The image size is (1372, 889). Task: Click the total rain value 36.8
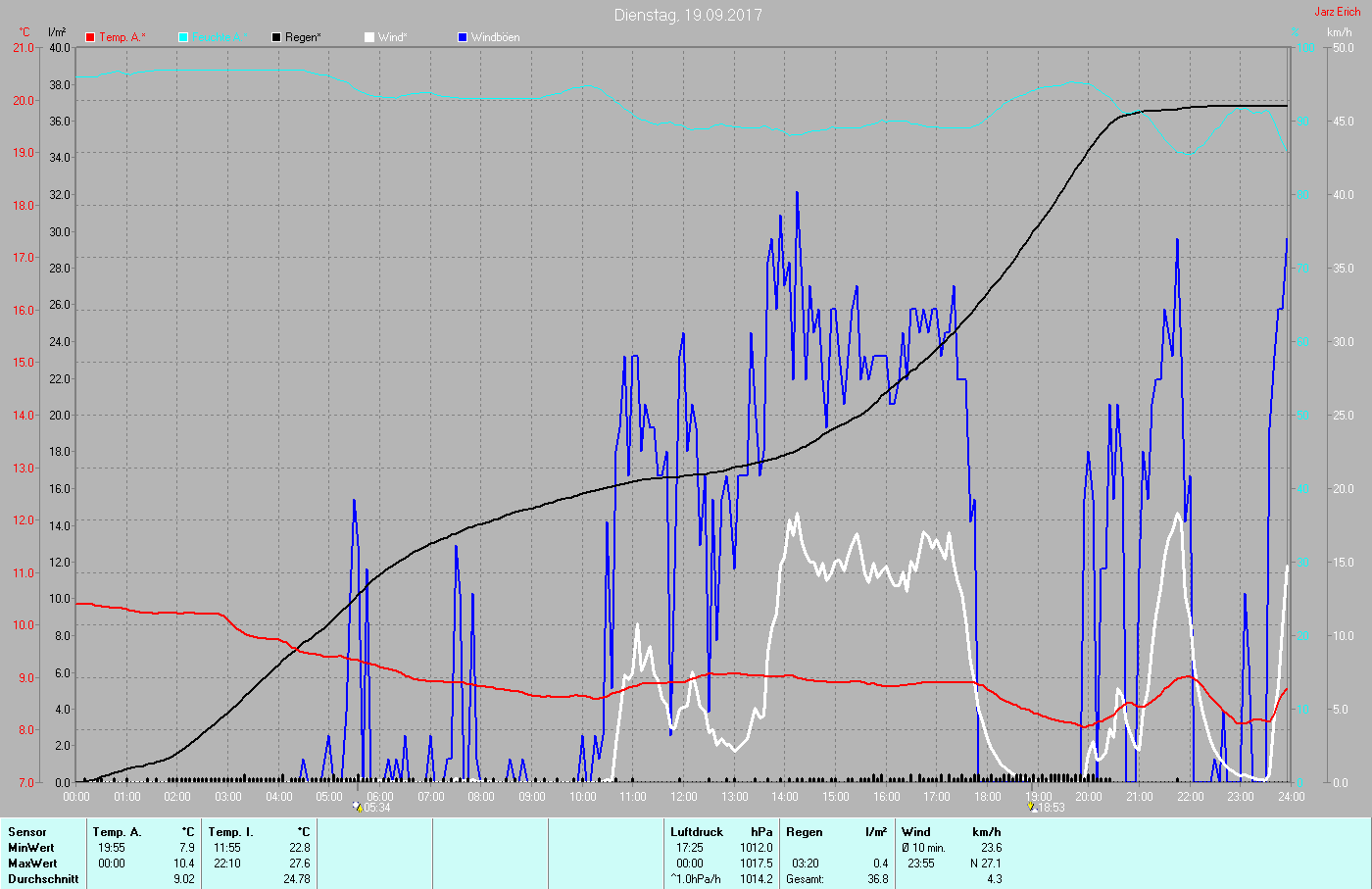point(878,879)
